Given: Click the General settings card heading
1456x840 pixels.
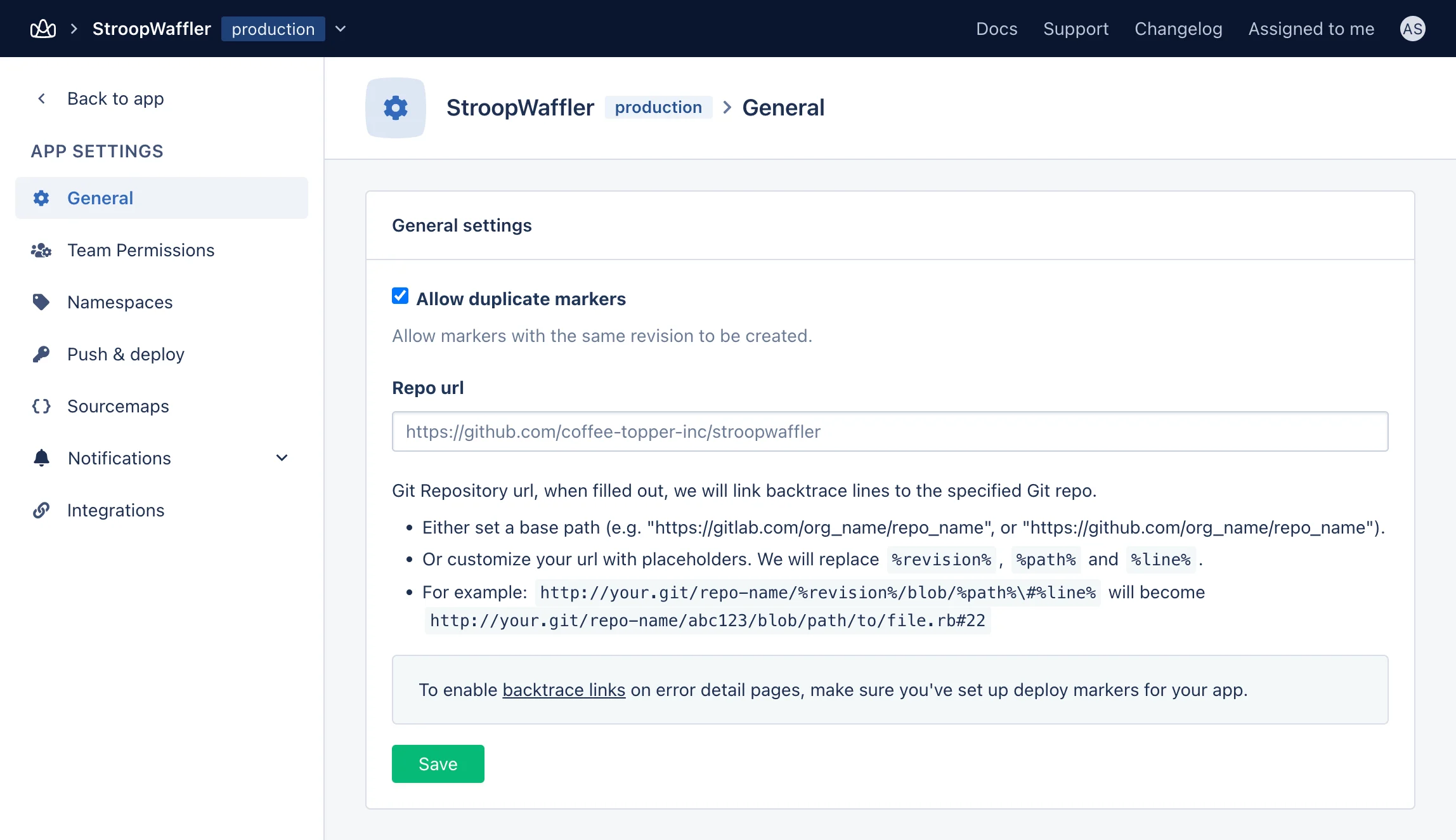Looking at the screenshot, I should point(462,225).
